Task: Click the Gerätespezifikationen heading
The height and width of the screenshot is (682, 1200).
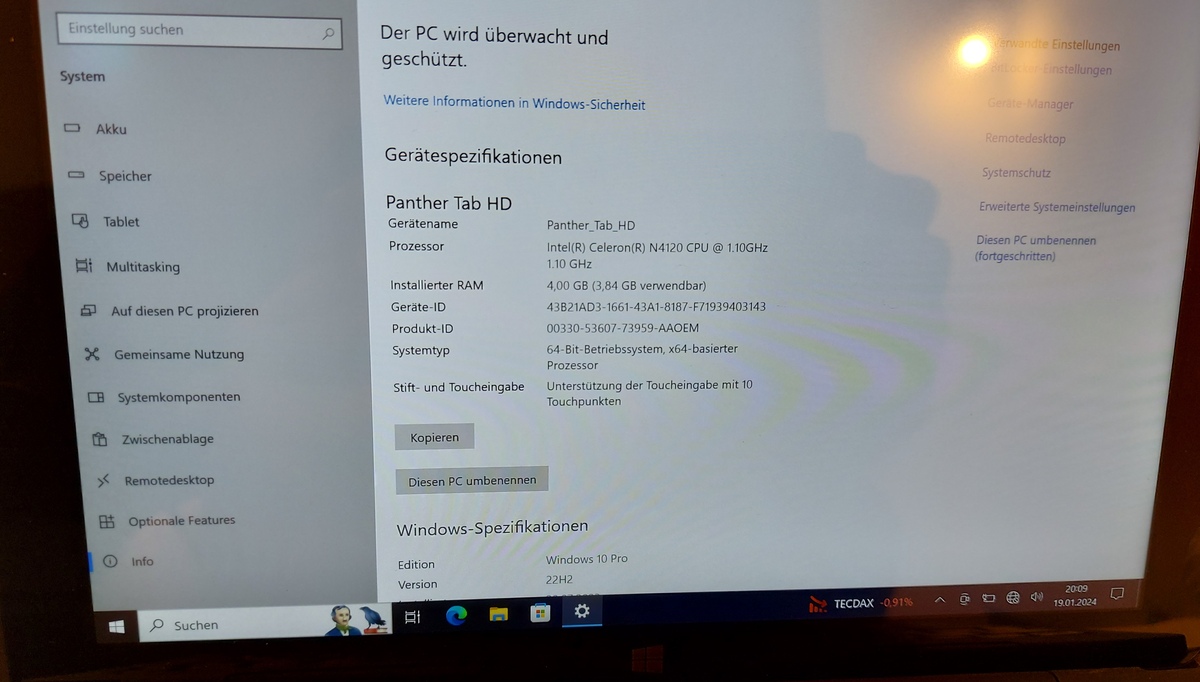Action: 473,157
